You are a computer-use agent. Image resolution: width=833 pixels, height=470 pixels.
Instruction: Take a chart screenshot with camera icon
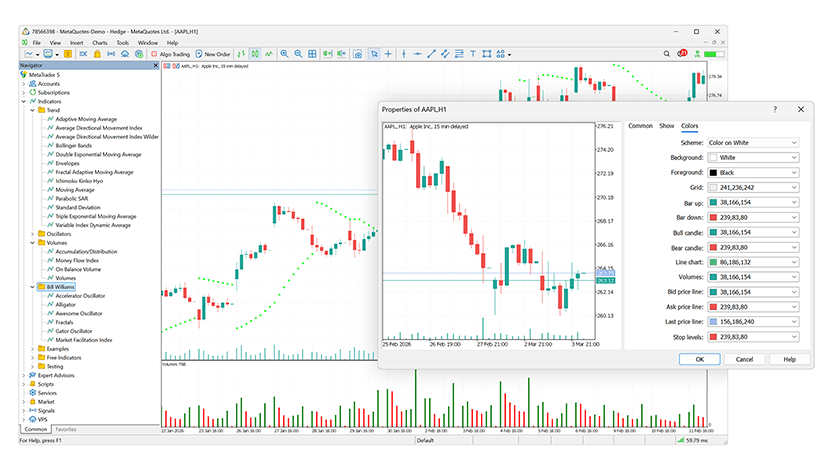point(358,54)
